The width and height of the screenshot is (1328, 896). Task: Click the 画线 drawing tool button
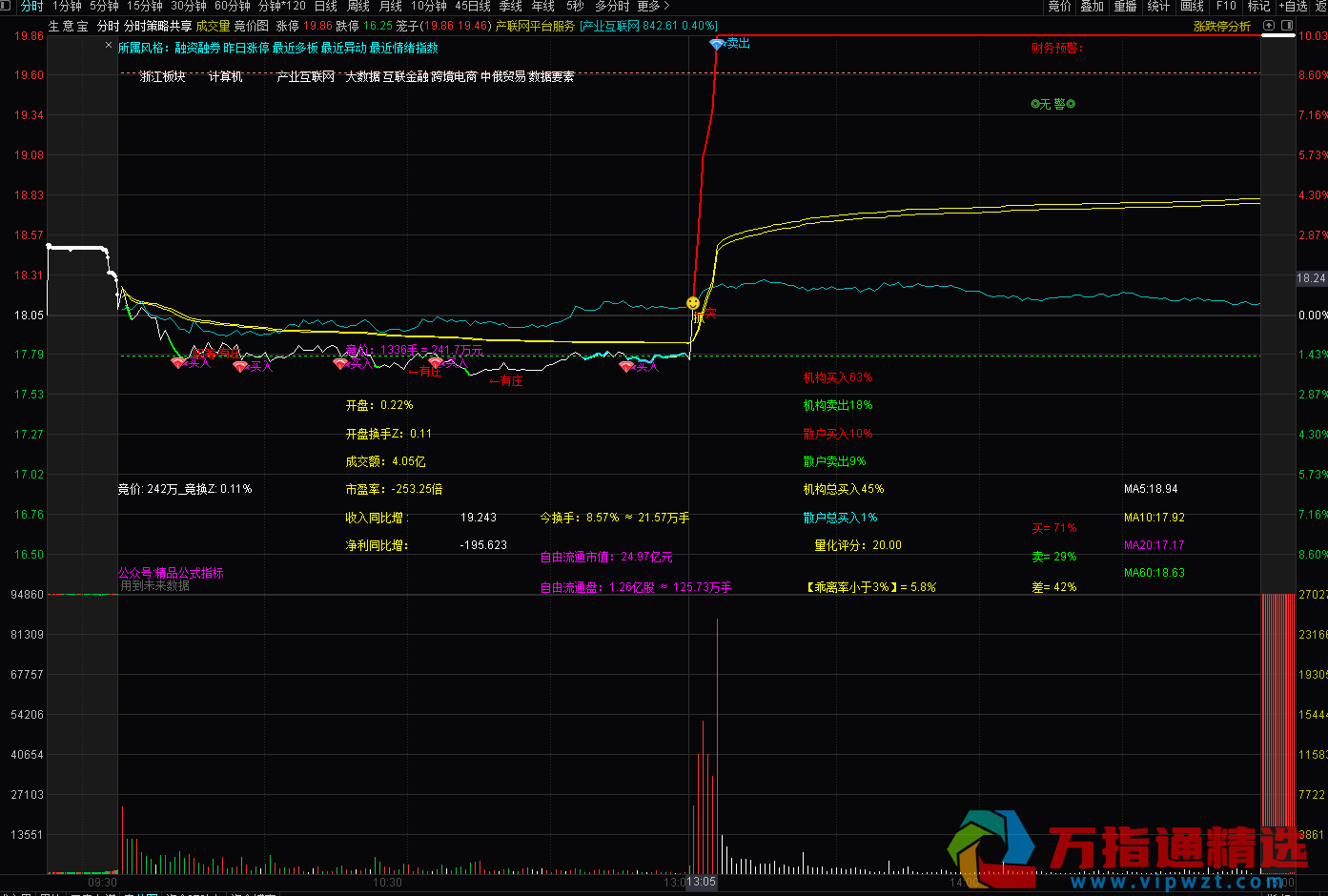click(x=1193, y=7)
